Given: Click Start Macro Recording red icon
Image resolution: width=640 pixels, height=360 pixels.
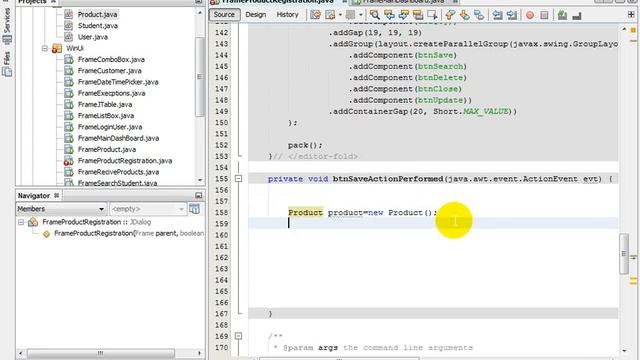Looking at the screenshot, I should click(530, 15).
